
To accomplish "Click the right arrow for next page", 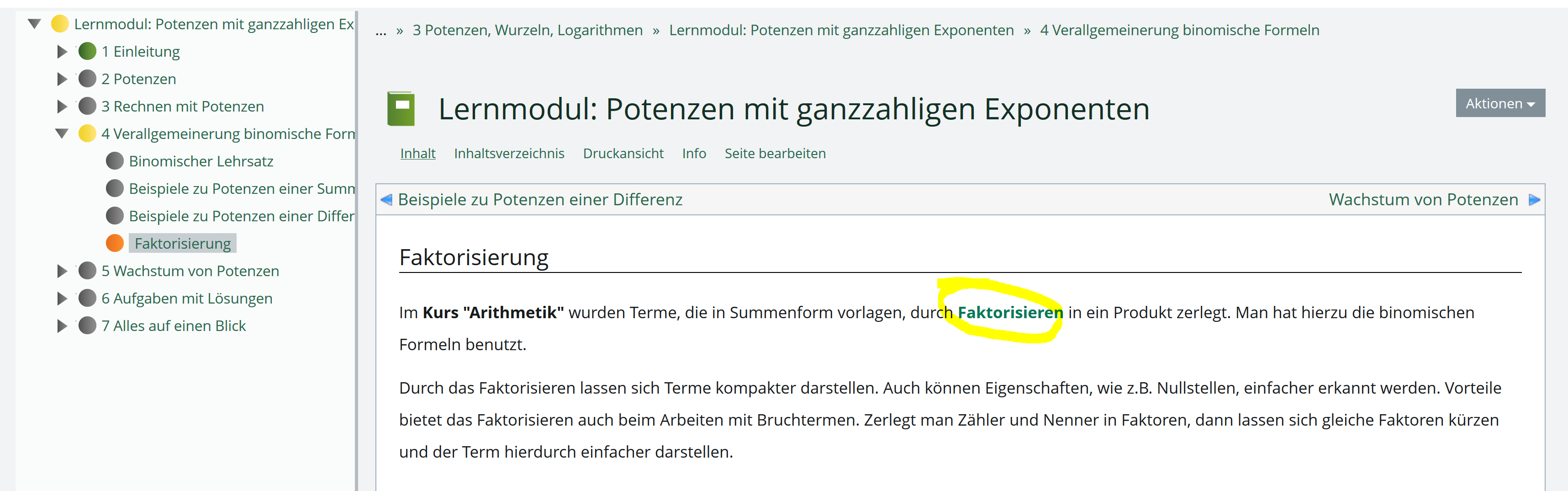I will [1534, 200].
